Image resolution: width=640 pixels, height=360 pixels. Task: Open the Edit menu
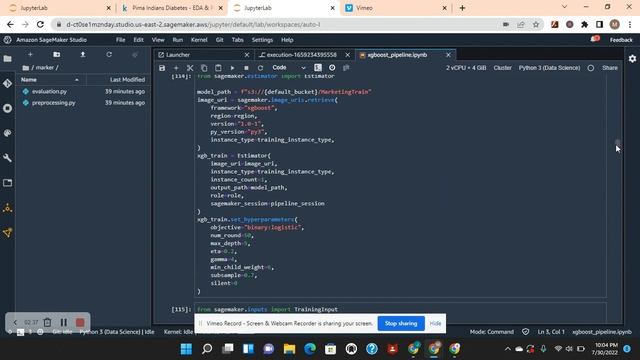click(x=138, y=40)
